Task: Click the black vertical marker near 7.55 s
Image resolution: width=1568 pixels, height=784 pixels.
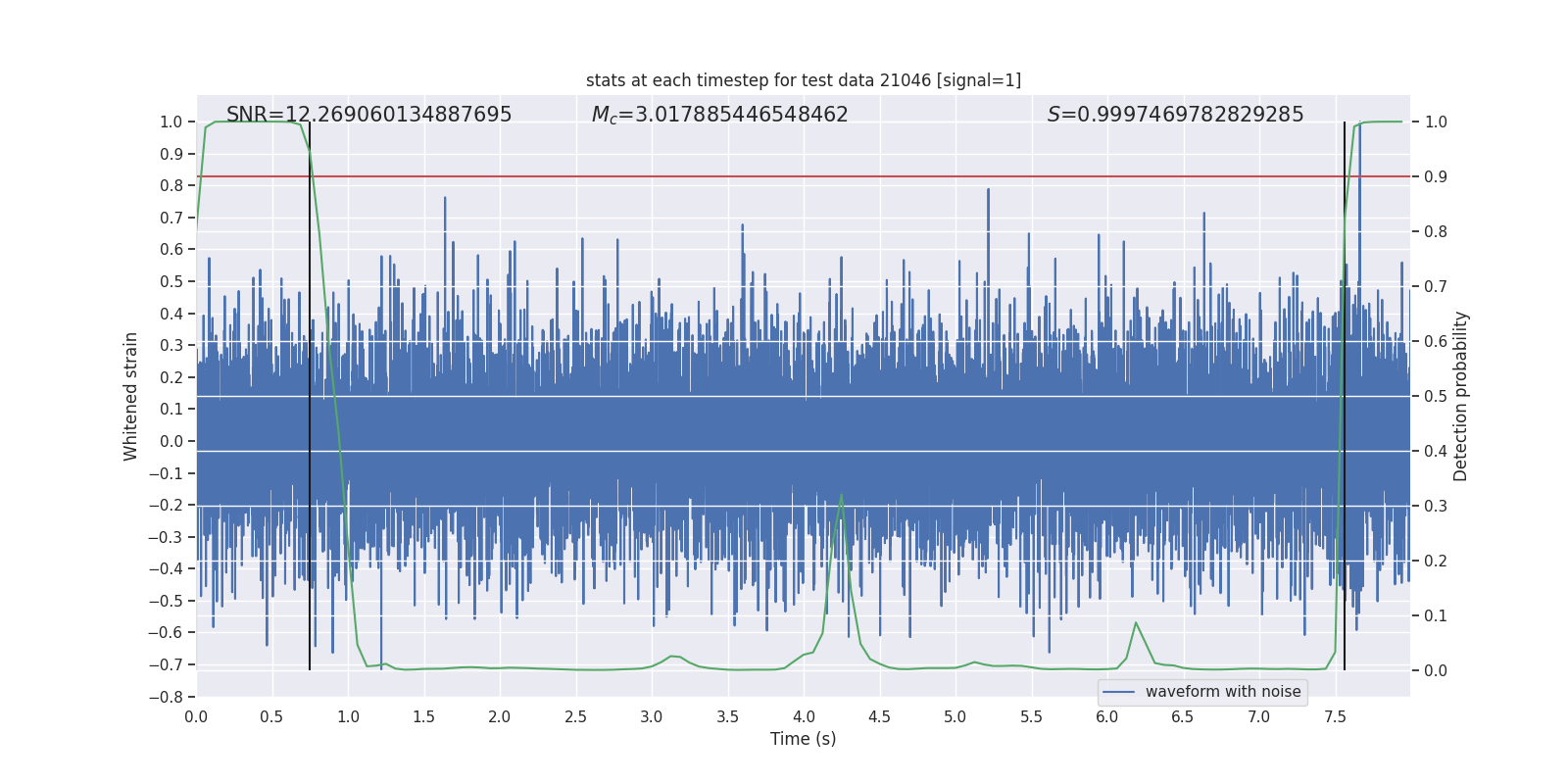Action: 1345,396
